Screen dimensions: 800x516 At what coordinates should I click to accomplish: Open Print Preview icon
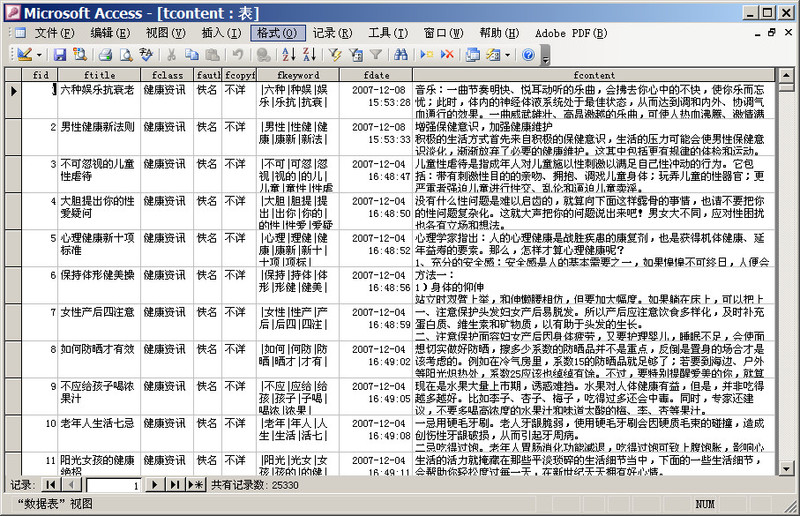click(x=126, y=54)
